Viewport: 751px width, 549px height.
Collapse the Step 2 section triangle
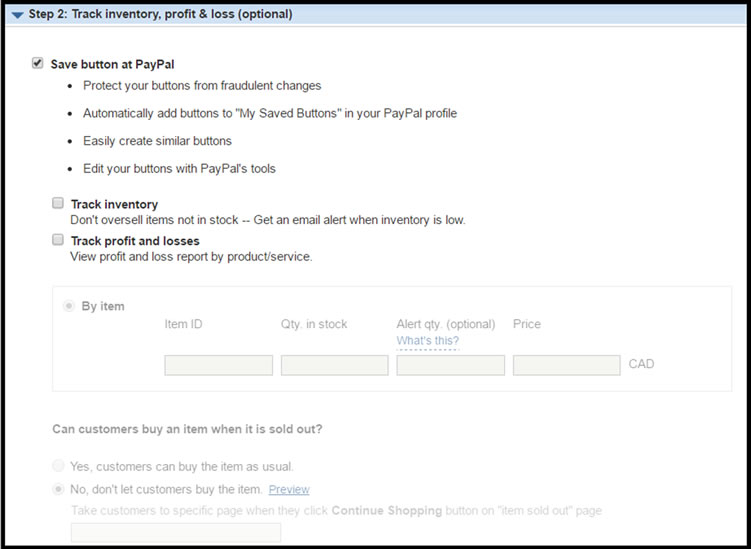18,14
